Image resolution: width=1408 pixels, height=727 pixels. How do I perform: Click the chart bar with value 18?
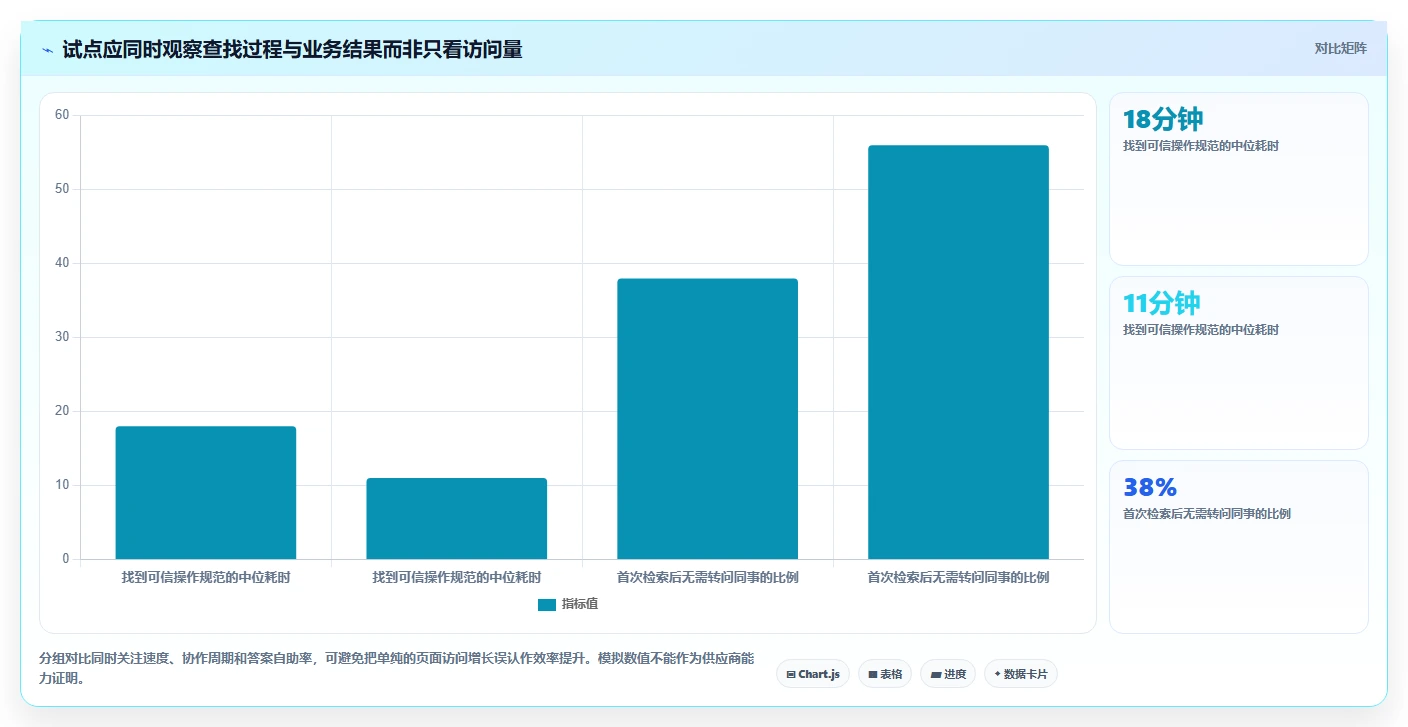(x=206, y=493)
